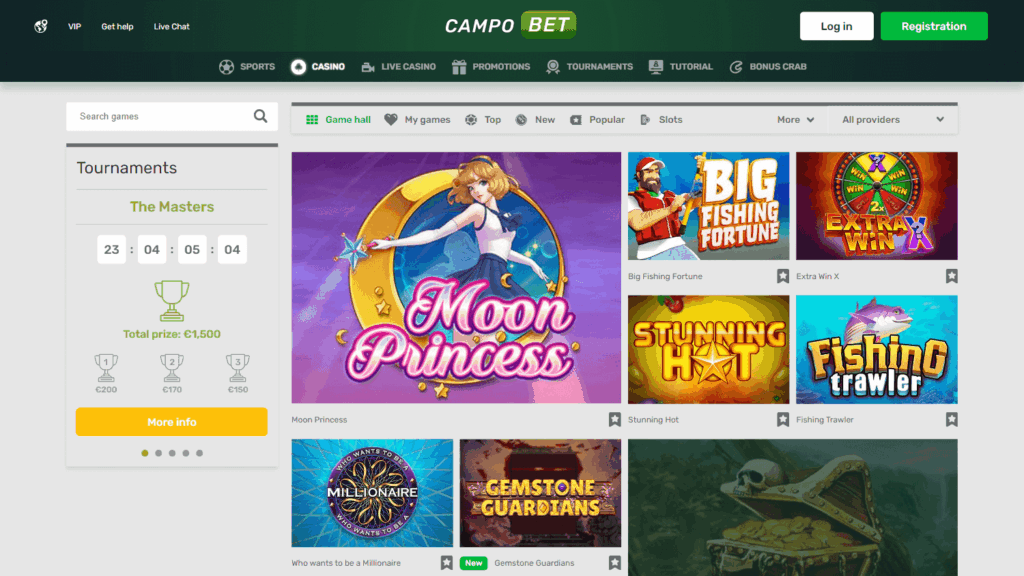Open the Tutorial section
This screenshot has width=1024, height=576.
pos(681,67)
